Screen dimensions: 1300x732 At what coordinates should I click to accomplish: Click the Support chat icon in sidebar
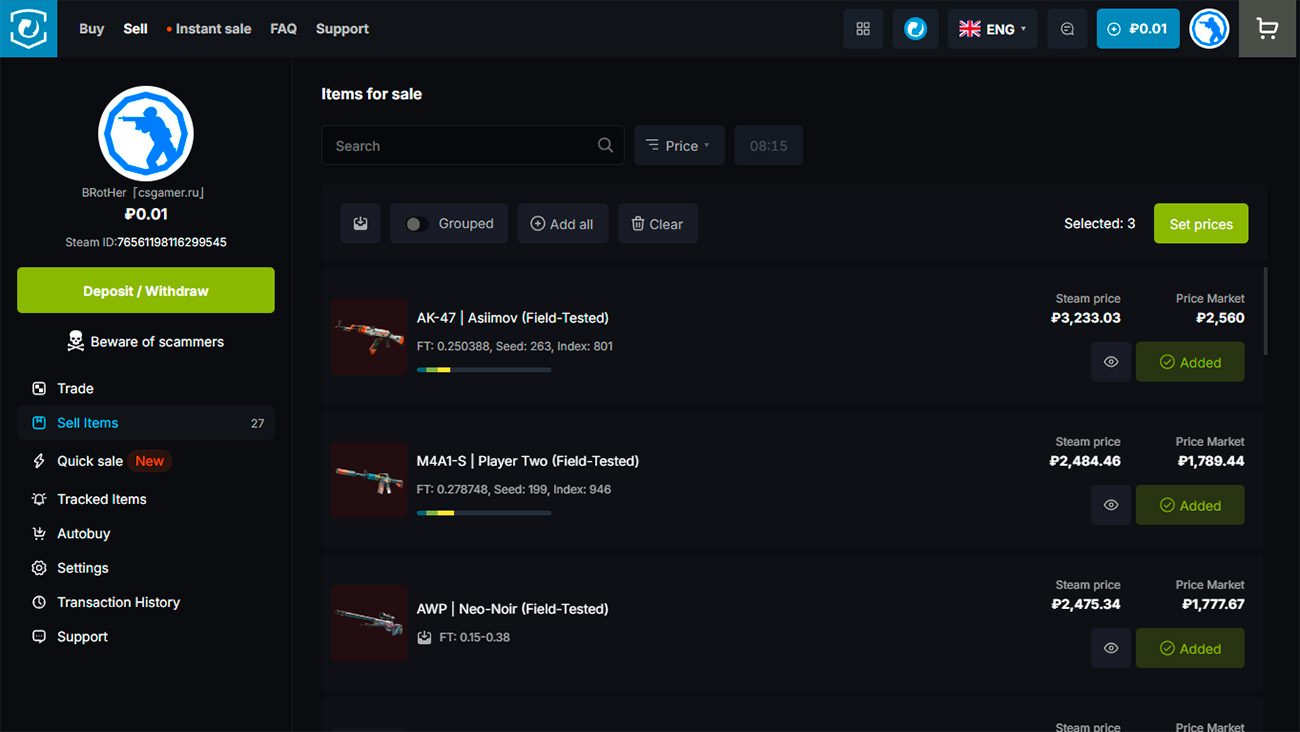[x=39, y=636]
